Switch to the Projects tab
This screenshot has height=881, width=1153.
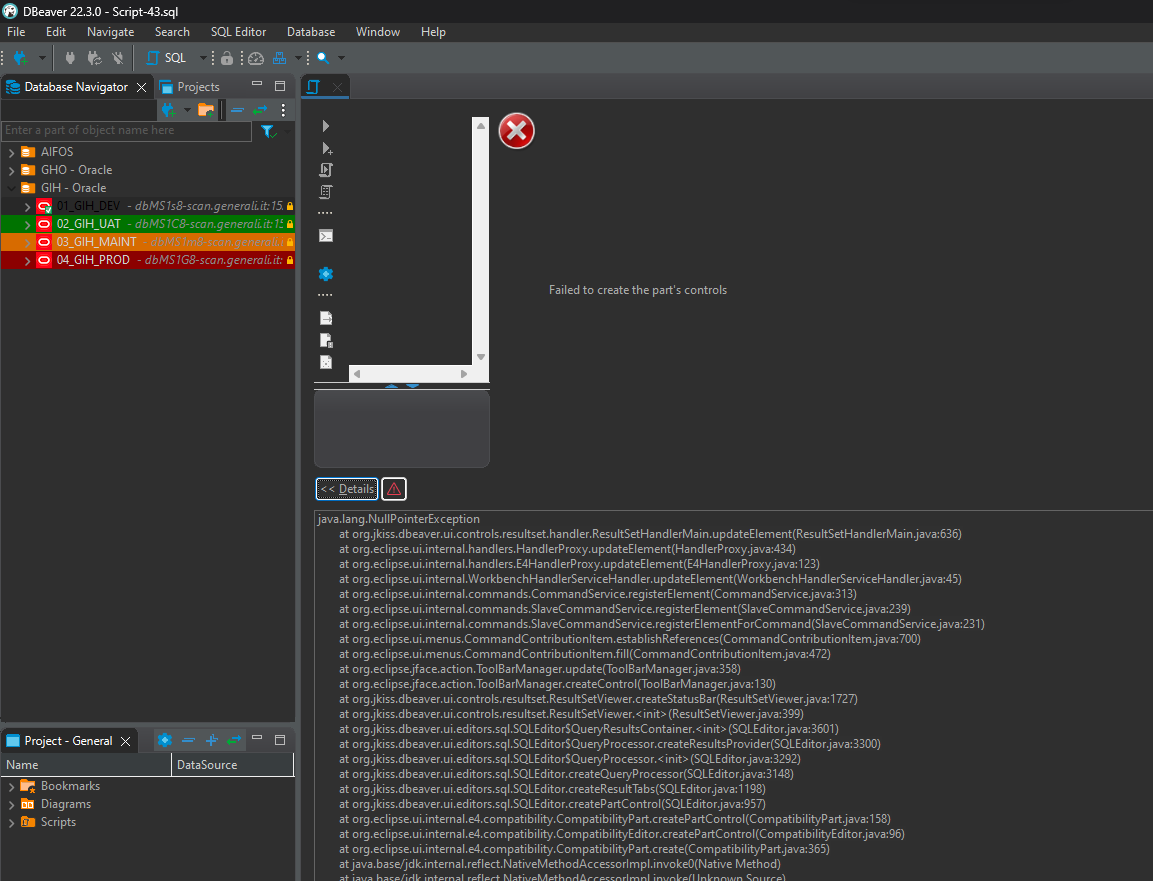[x=197, y=86]
